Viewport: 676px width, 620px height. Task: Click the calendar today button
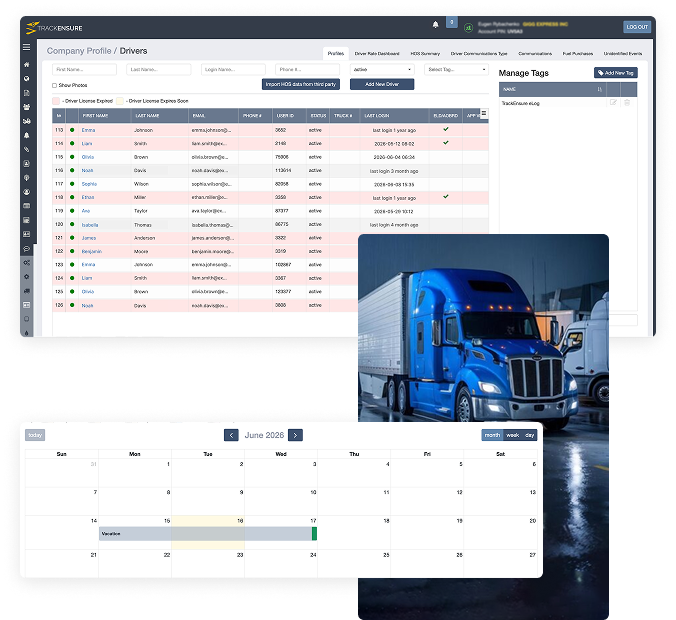35,435
